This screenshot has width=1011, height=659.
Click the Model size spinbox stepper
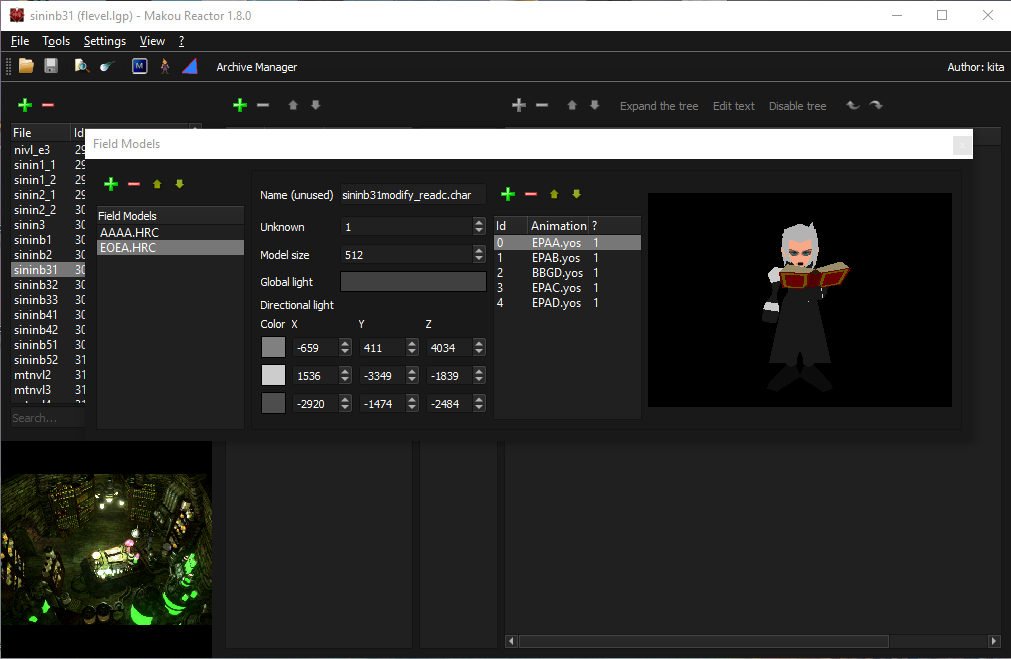[478, 255]
